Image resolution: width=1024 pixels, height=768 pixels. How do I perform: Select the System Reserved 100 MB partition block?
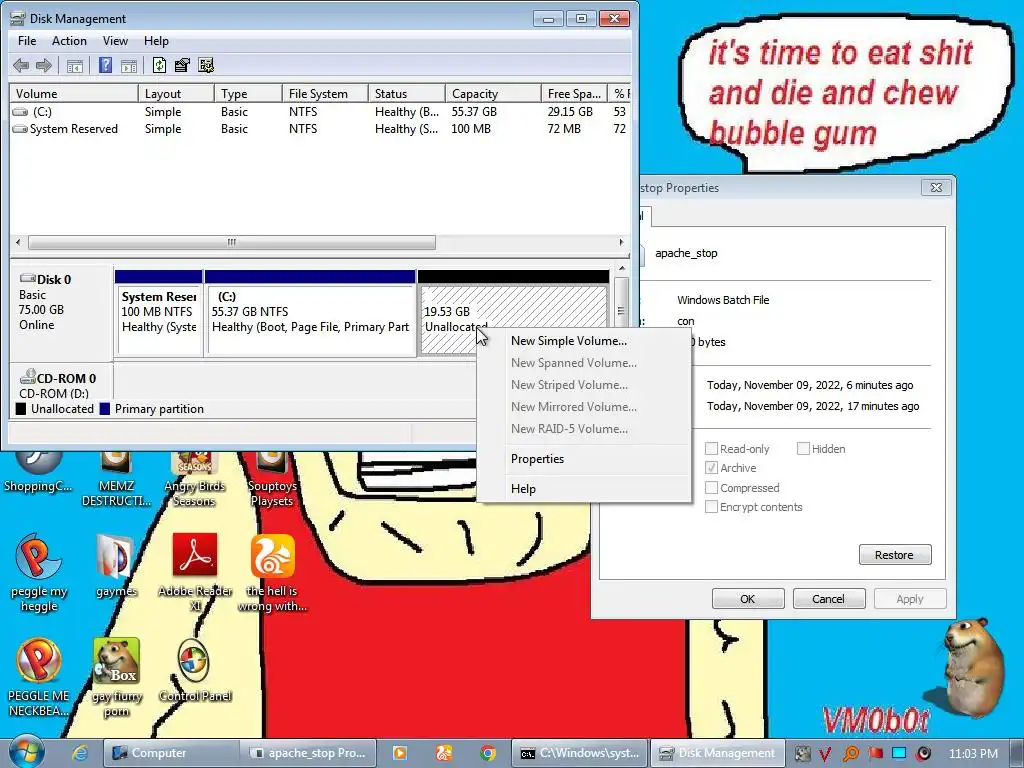point(159,313)
